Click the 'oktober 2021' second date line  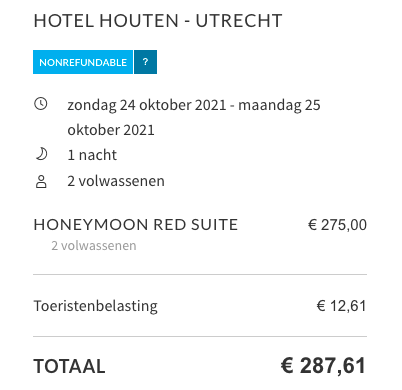[111, 130]
